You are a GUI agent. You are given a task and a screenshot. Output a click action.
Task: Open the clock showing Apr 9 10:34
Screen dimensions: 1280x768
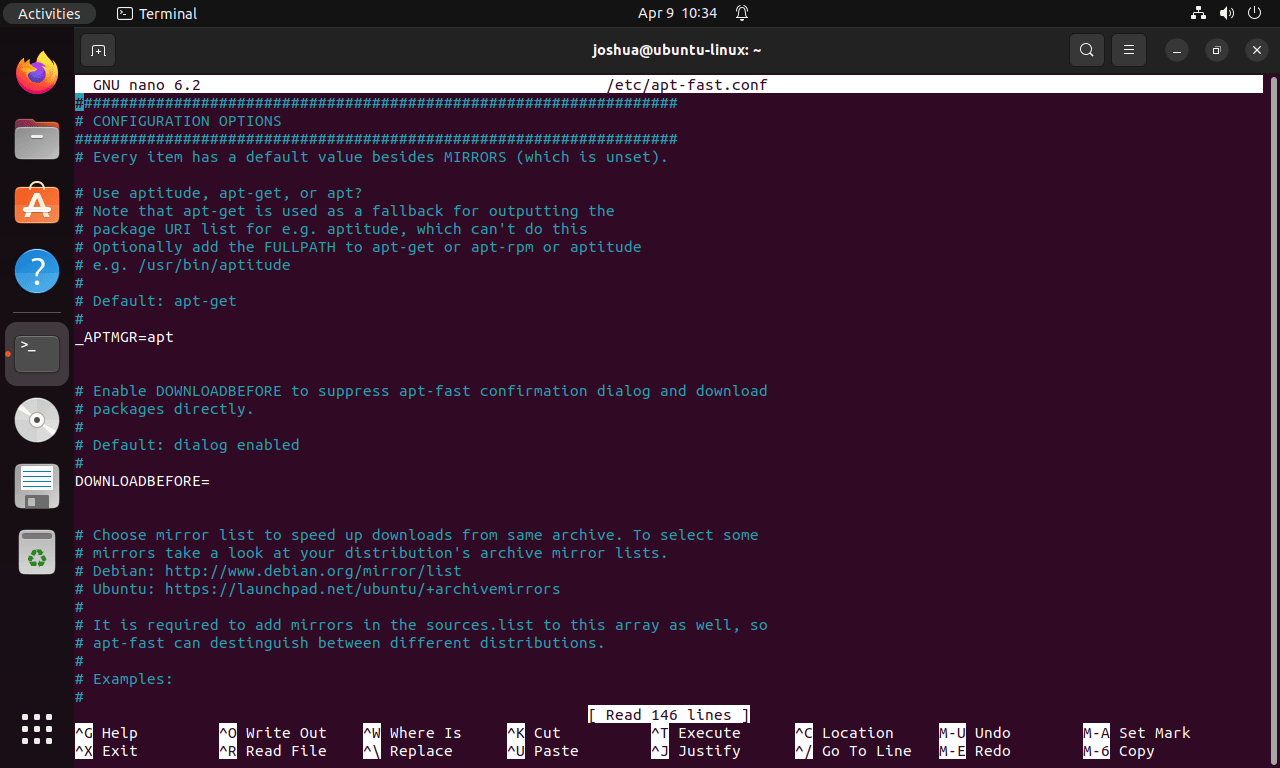(x=678, y=14)
